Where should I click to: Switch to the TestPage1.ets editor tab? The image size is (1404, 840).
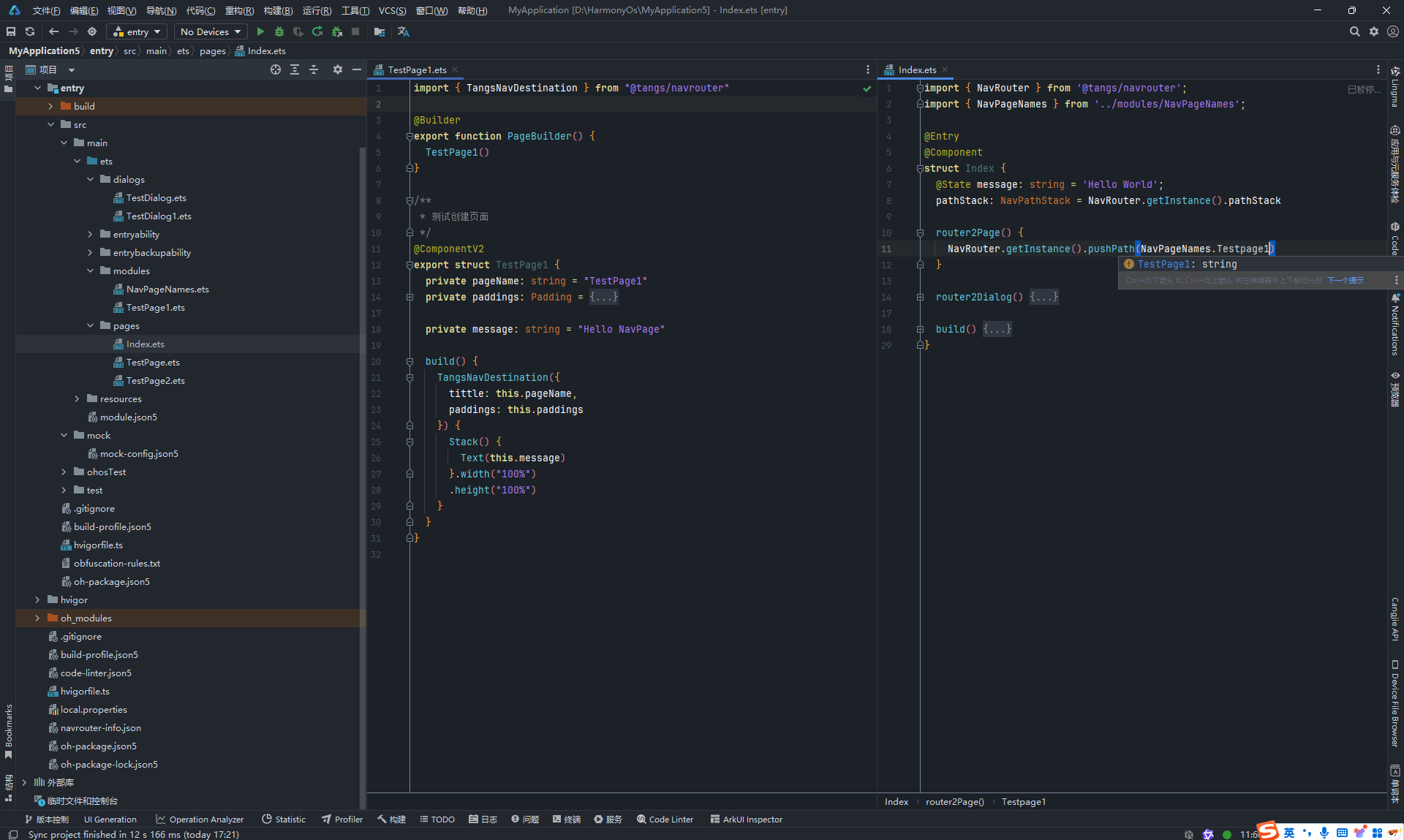point(416,69)
